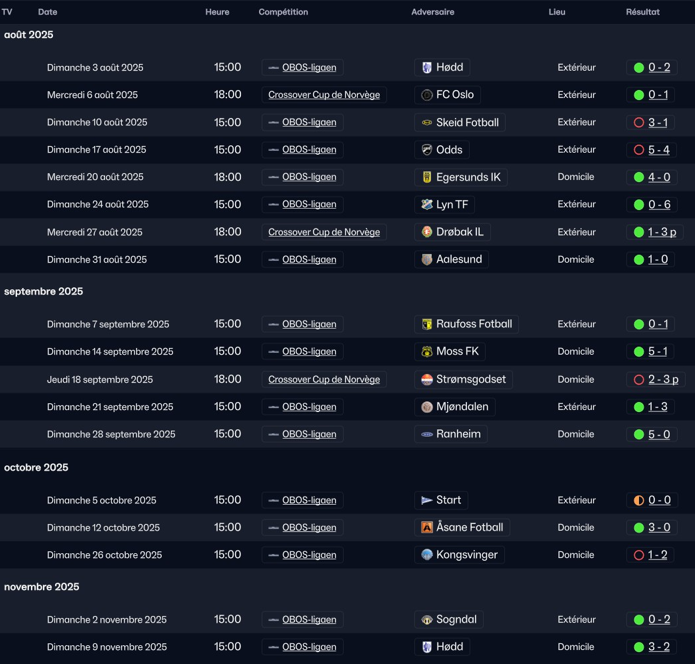The width and height of the screenshot is (695, 664).
Task: Collapse the novembre 2025 month group
Action: (41, 587)
